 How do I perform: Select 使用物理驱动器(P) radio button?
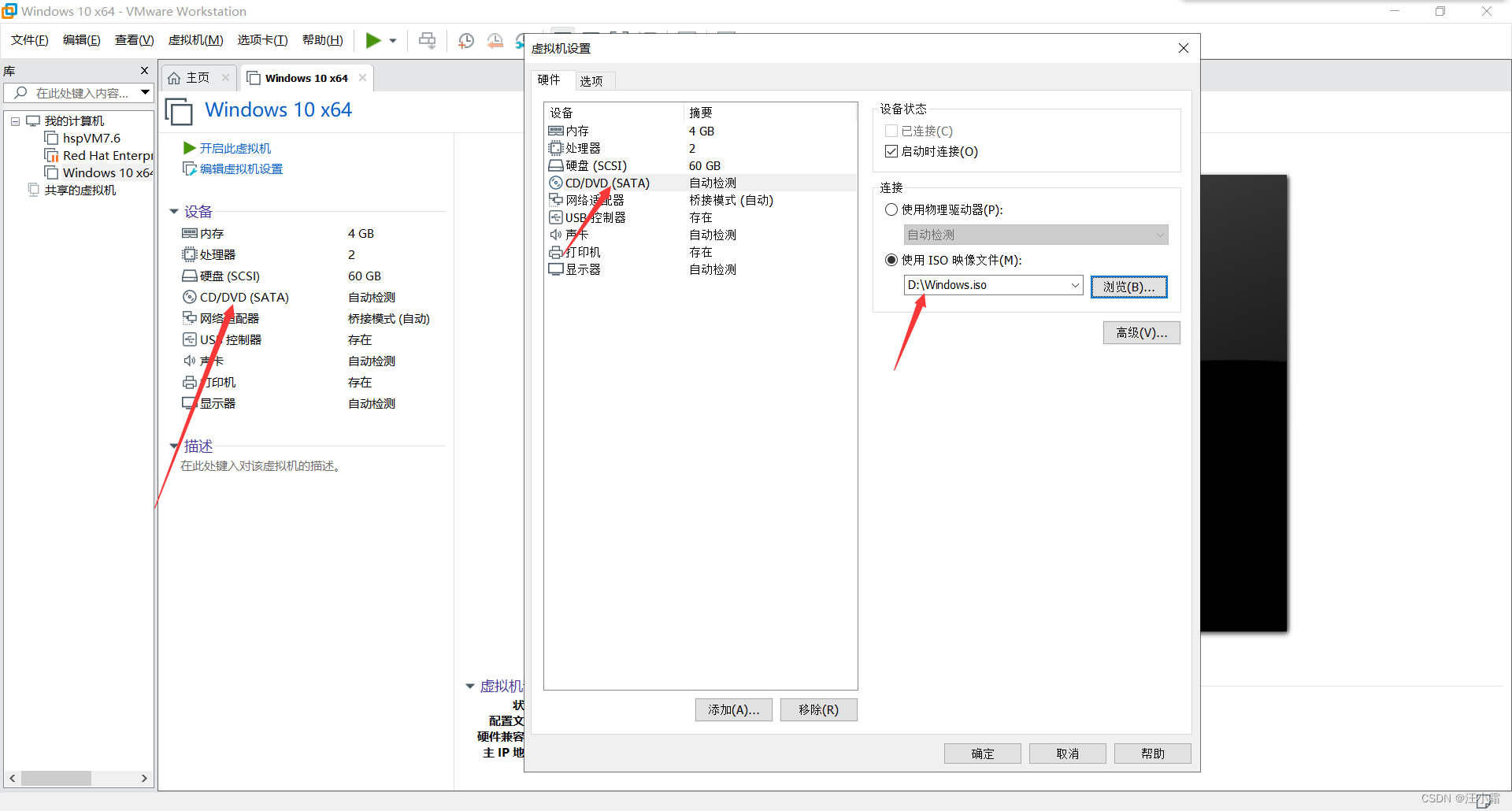(891, 209)
